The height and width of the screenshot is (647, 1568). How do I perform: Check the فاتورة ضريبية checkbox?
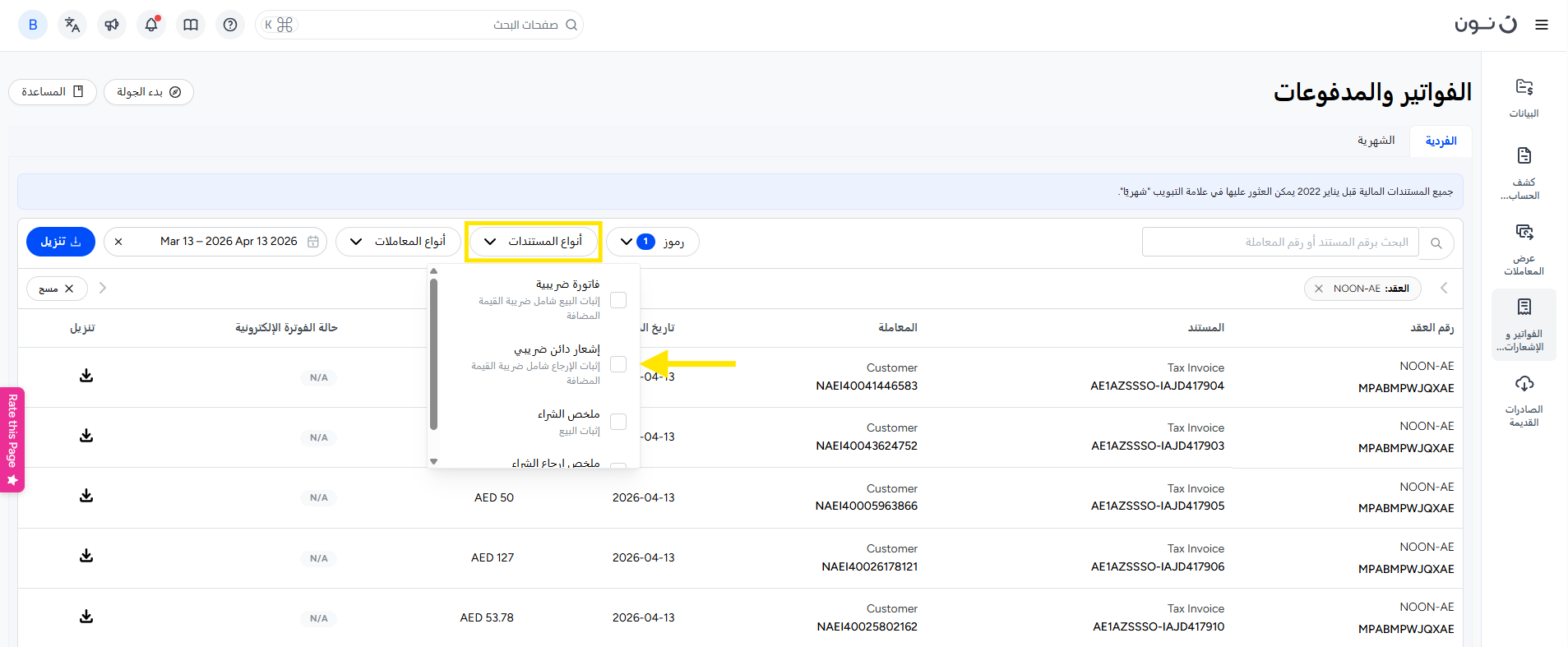point(618,300)
